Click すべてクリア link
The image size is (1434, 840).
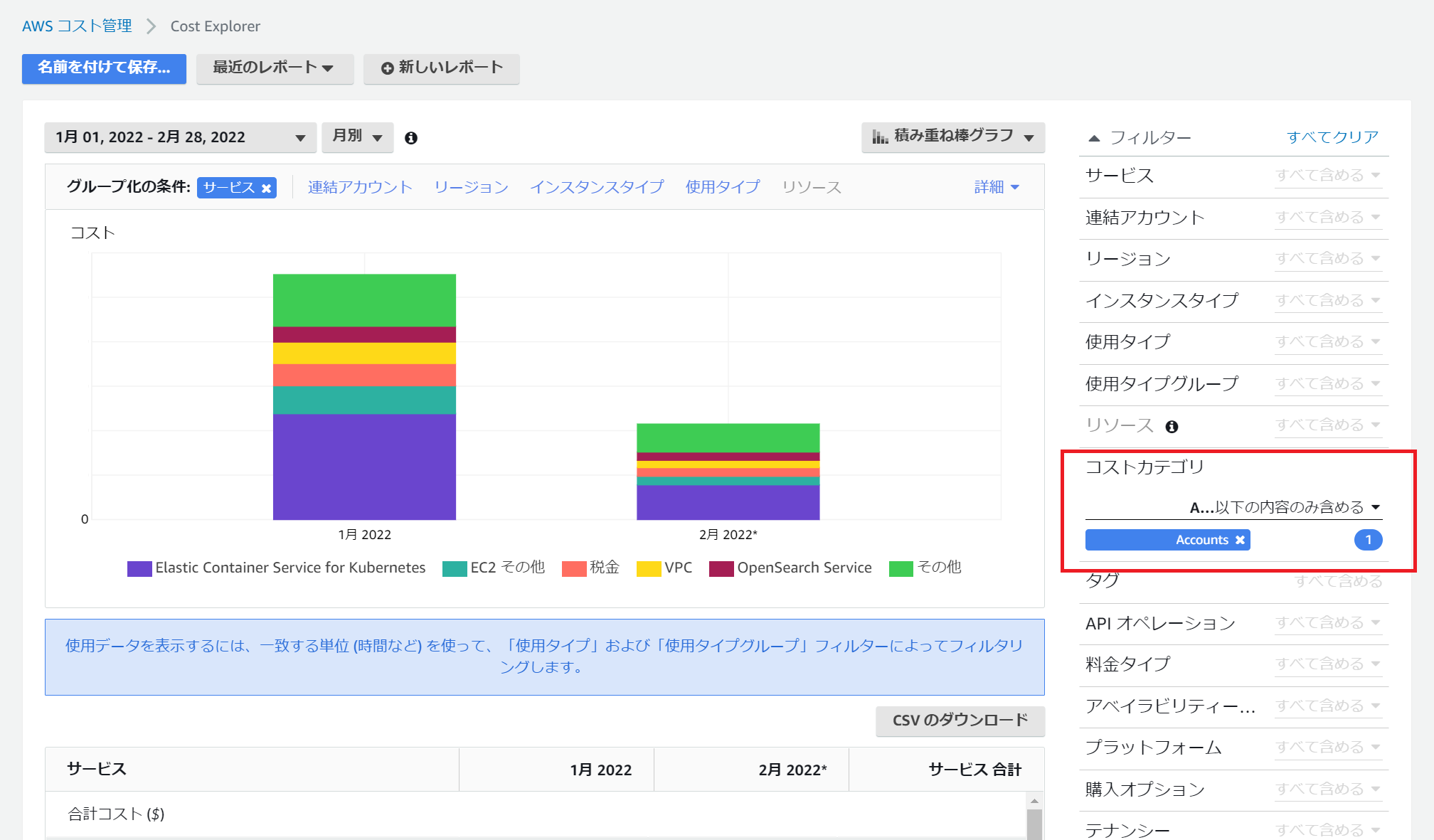tap(1332, 137)
